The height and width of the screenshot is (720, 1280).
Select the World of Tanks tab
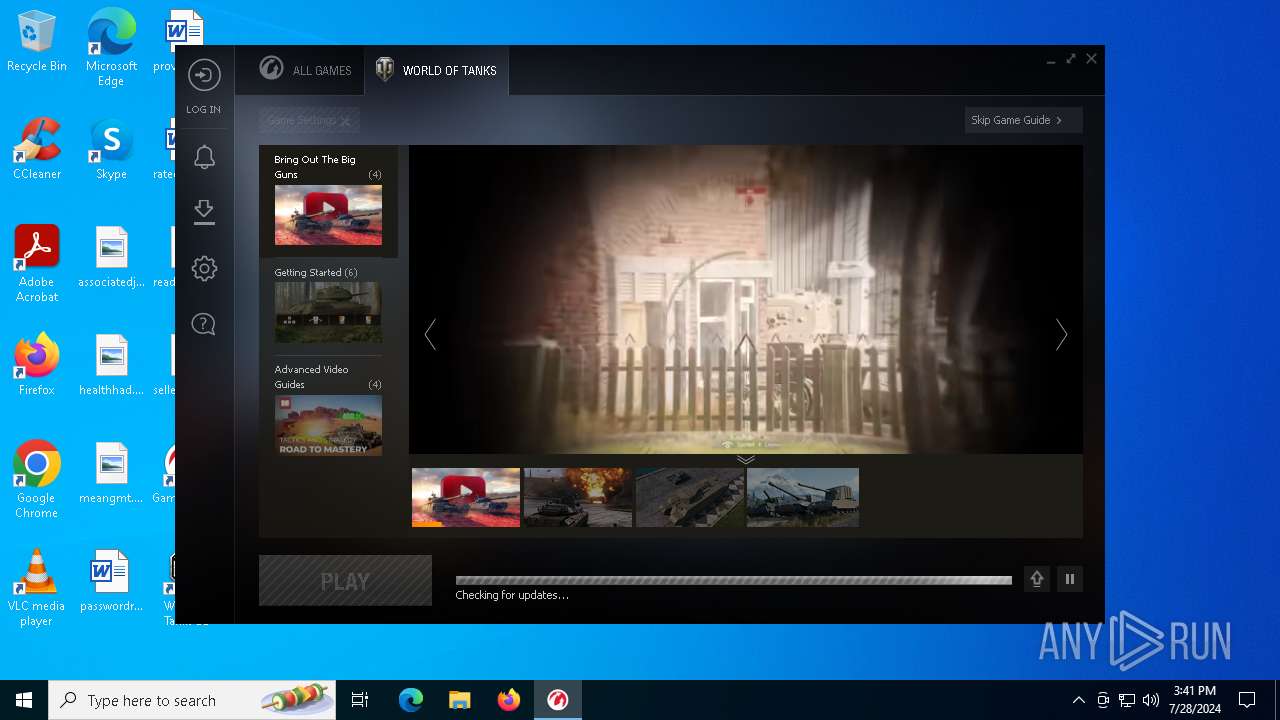coord(436,70)
